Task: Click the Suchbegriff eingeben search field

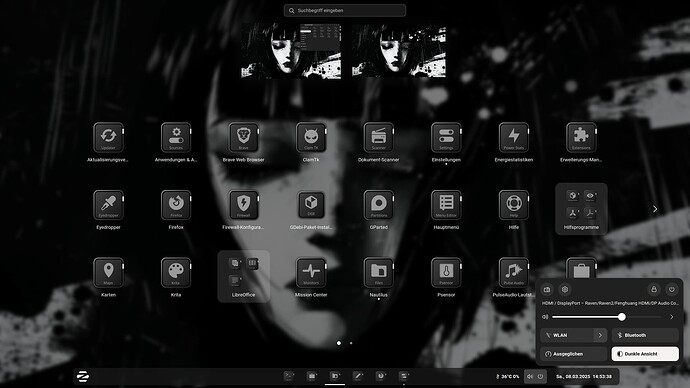Action: 345,11
